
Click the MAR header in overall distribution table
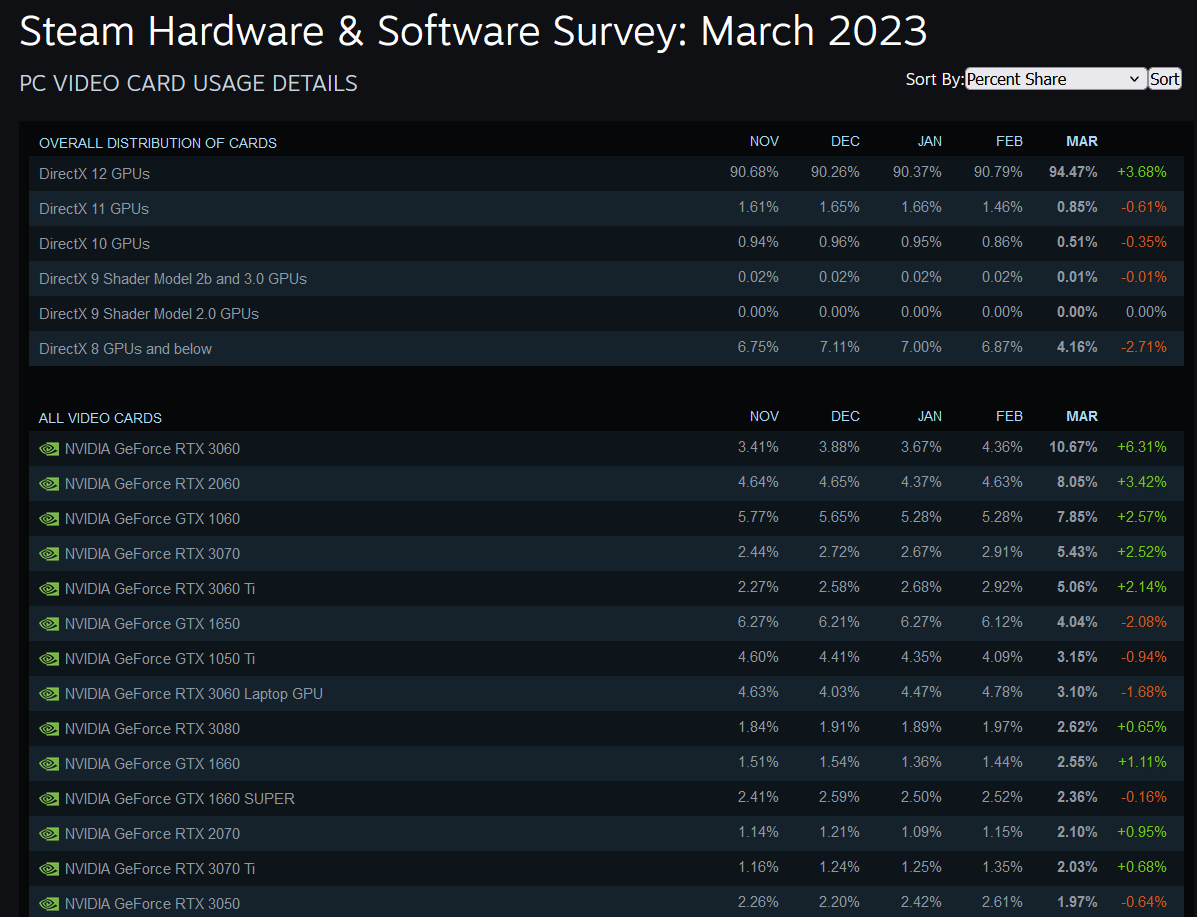click(1082, 141)
